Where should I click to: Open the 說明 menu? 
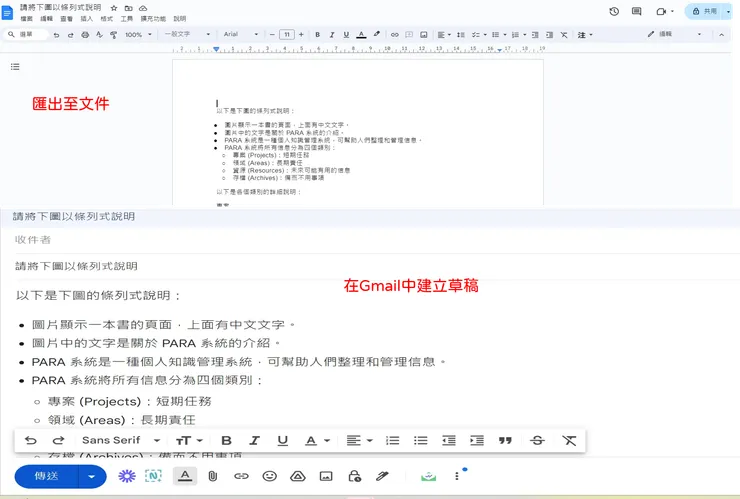pyautogui.click(x=180, y=19)
